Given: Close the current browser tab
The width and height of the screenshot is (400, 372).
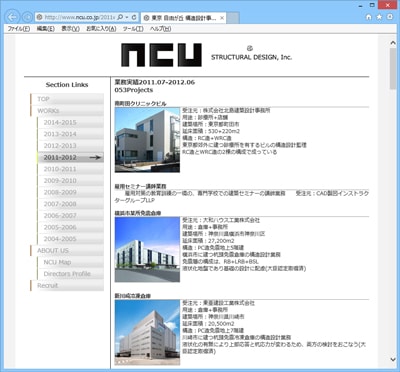Looking at the screenshot, I should [222, 18].
